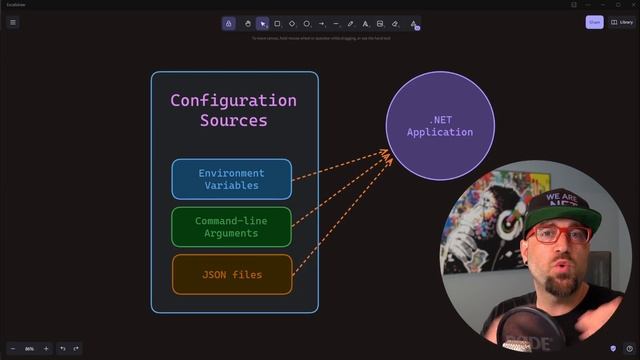
Task: Select the Configuration Sources heading text
Action: coord(233,110)
